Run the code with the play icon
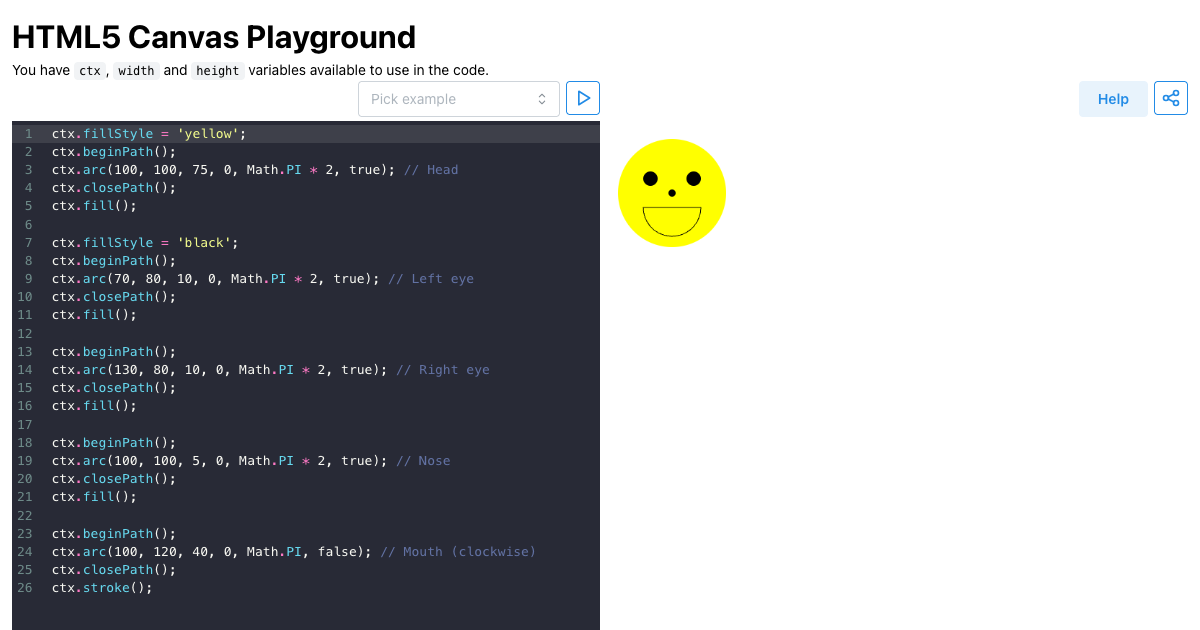The height and width of the screenshot is (630, 1200). [x=583, y=99]
